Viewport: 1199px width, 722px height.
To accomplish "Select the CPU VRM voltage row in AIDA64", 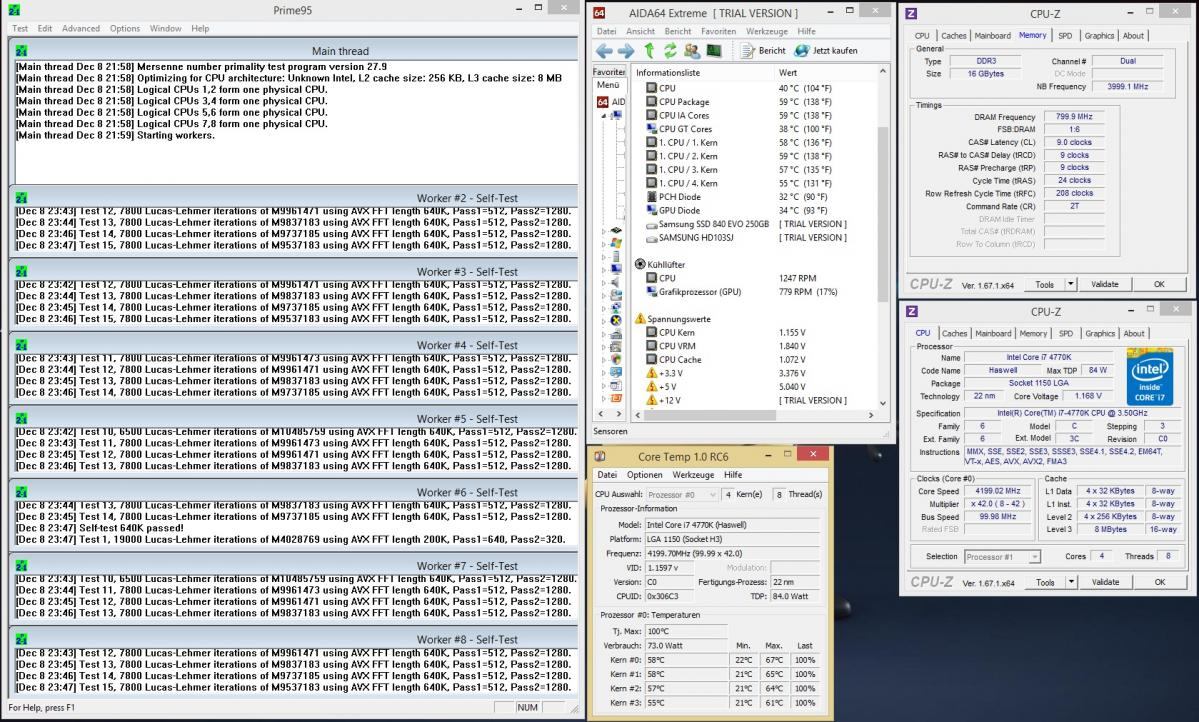I will pos(754,346).
